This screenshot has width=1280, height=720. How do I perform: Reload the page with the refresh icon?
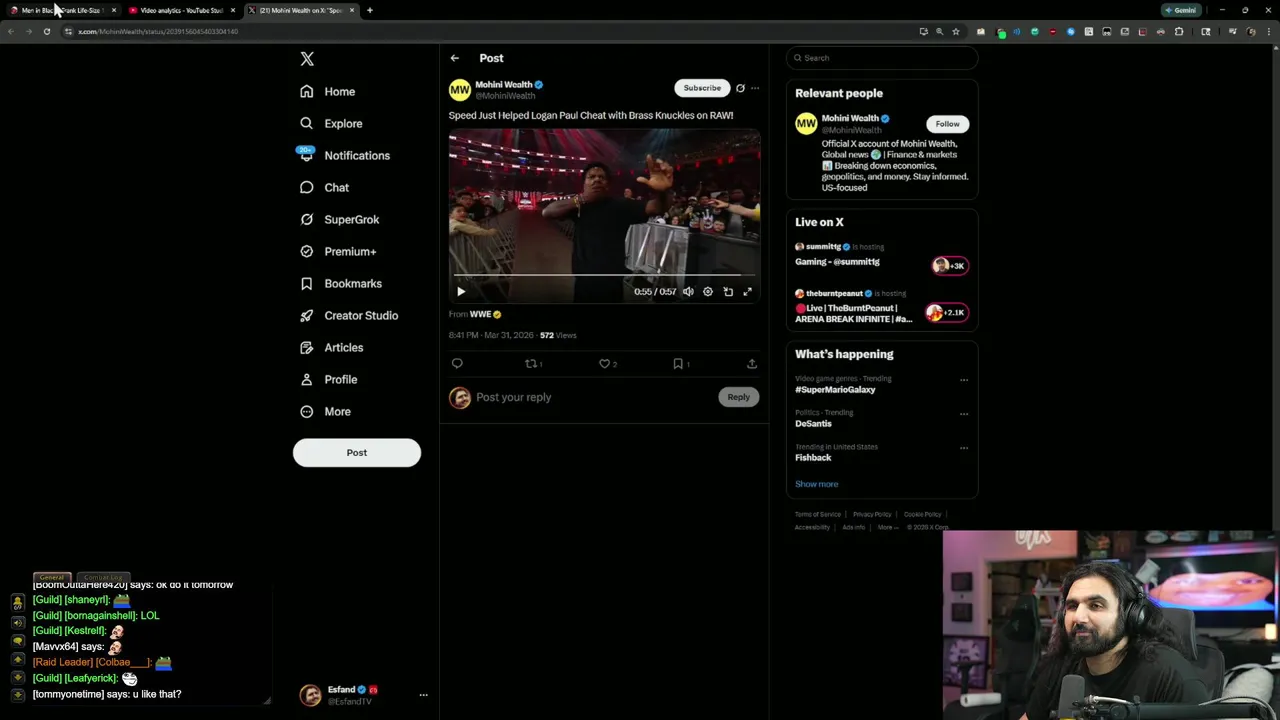[46, 31]
